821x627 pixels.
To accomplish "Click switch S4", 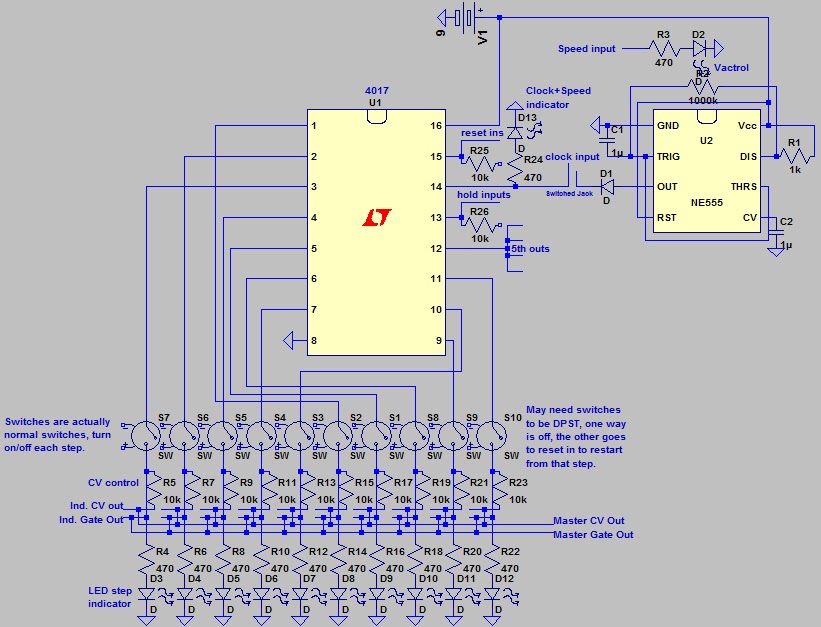I will click(x=261, y=436).
